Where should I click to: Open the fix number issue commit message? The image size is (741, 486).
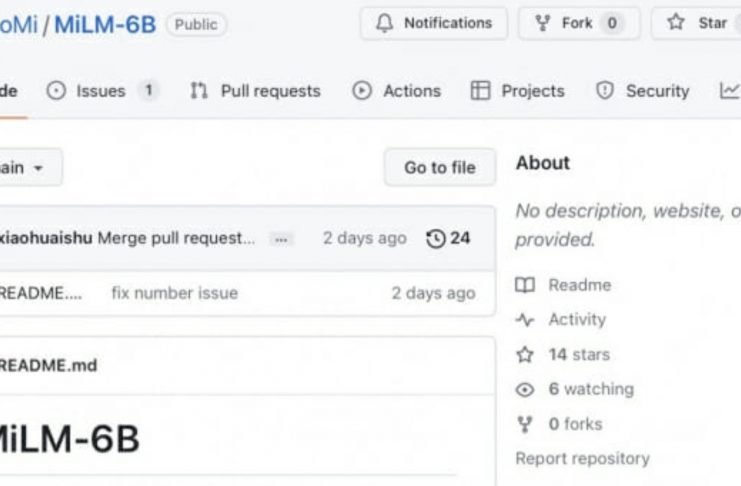tap(174, 293)
